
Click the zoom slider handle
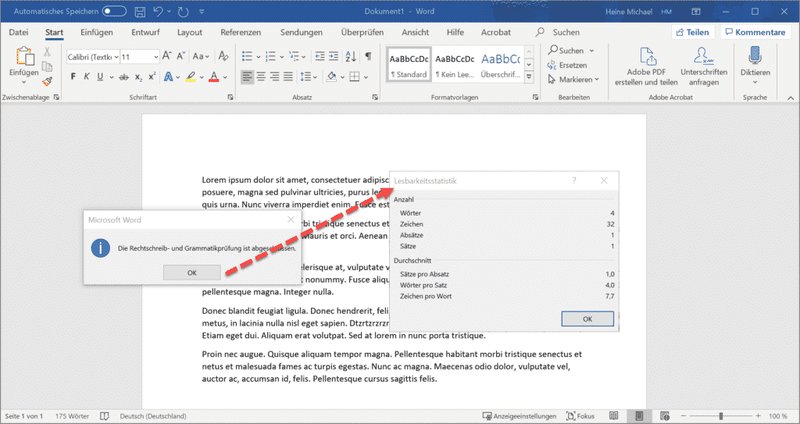tap(721, 416)
